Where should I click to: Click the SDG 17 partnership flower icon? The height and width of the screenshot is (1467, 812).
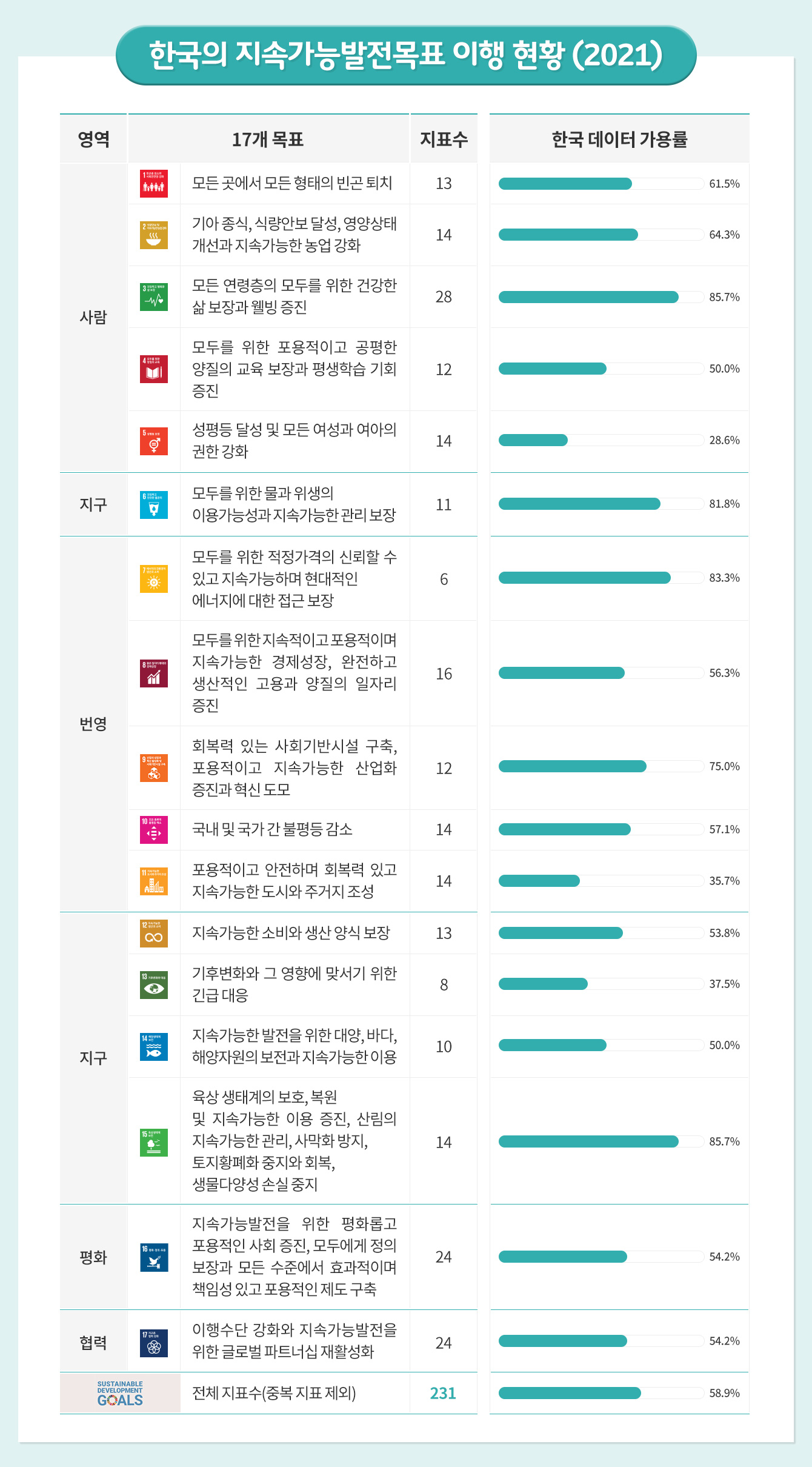154,1343
